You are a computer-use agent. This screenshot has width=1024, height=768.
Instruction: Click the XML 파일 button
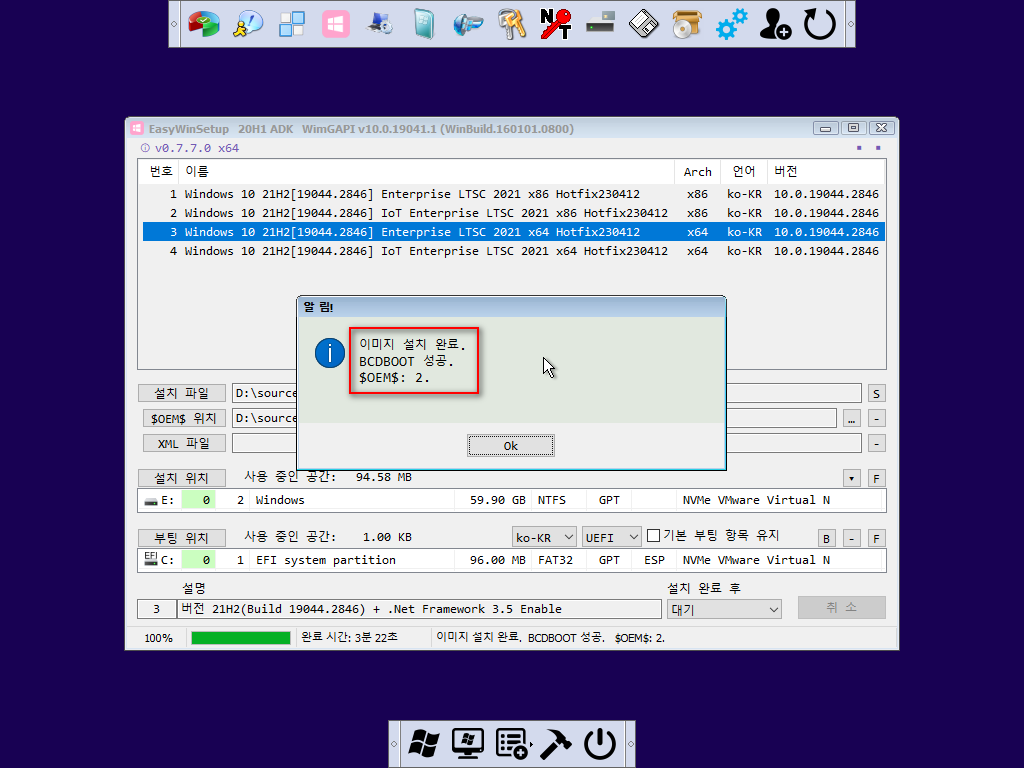pos(184,443)
